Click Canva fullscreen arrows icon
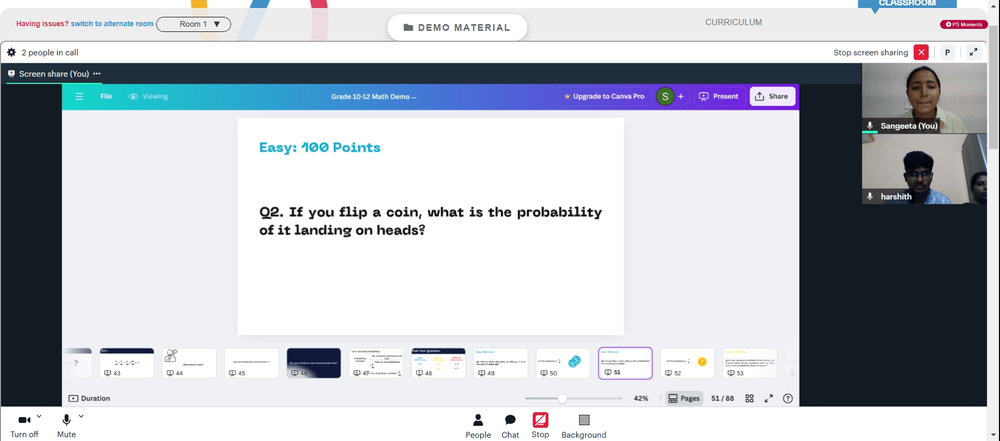The height and width of the screenshot is (441, 1000). click(x=768, y=398)
